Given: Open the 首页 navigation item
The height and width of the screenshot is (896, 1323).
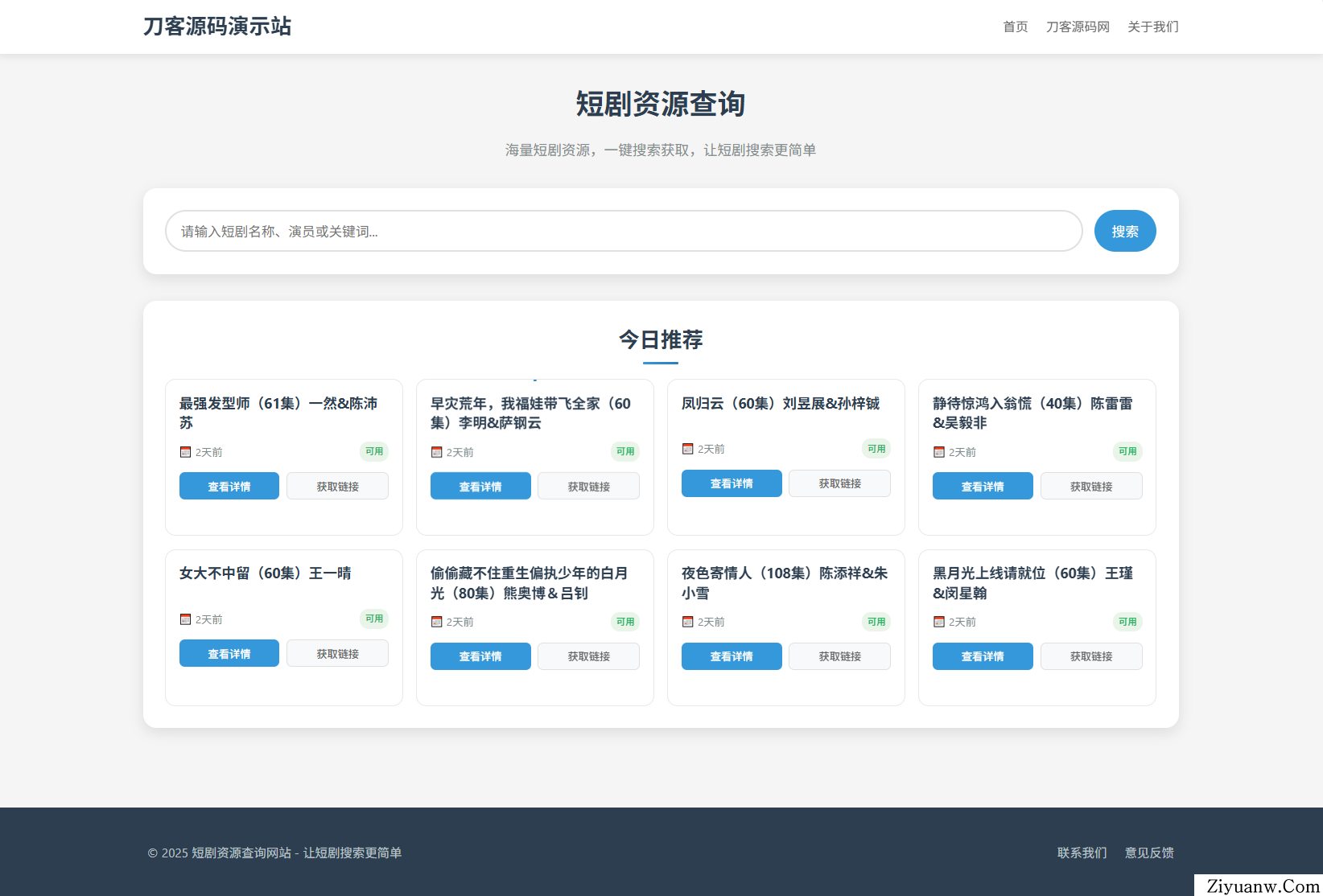Looking at the screenshot, I should [x=1015, y=27].
